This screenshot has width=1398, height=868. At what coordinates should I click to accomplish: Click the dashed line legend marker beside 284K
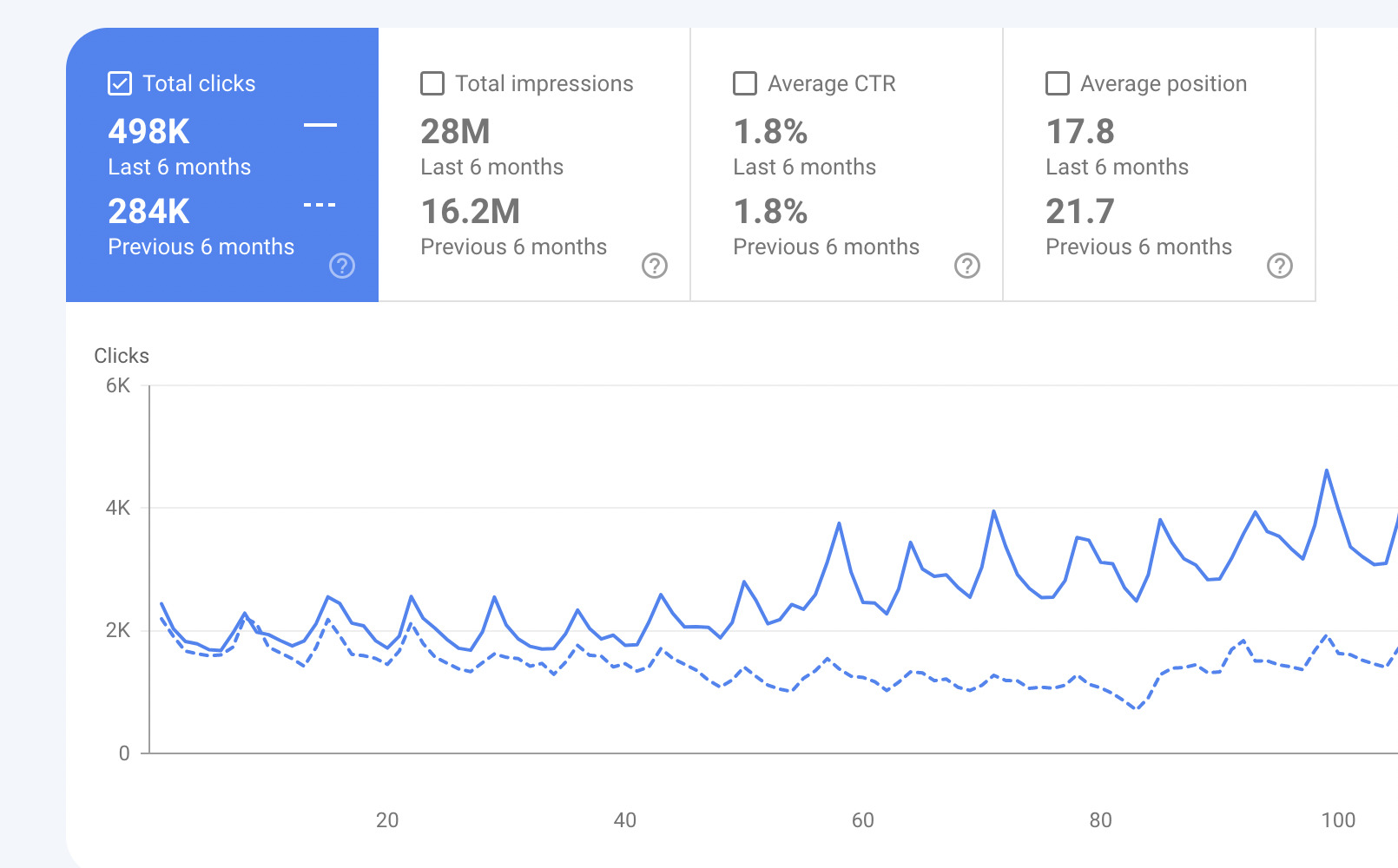pos(320,203)
